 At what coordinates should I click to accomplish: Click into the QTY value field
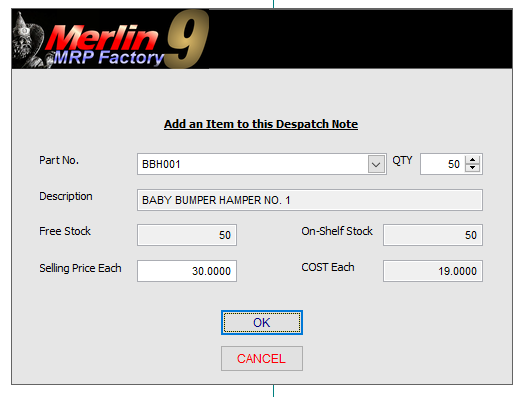pyautogui.click(x=443, y=164)
